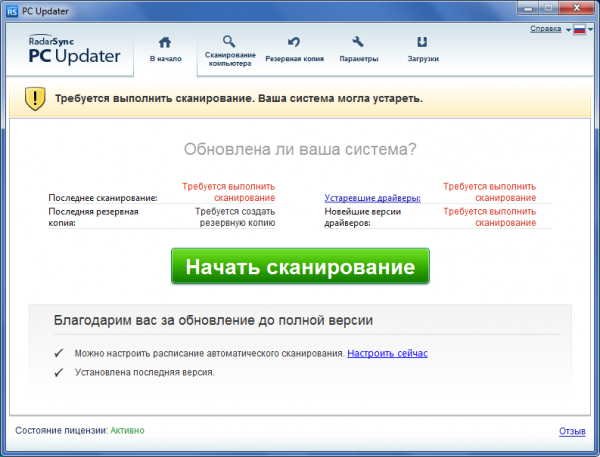Close the PC Updater window

[577, 8]
